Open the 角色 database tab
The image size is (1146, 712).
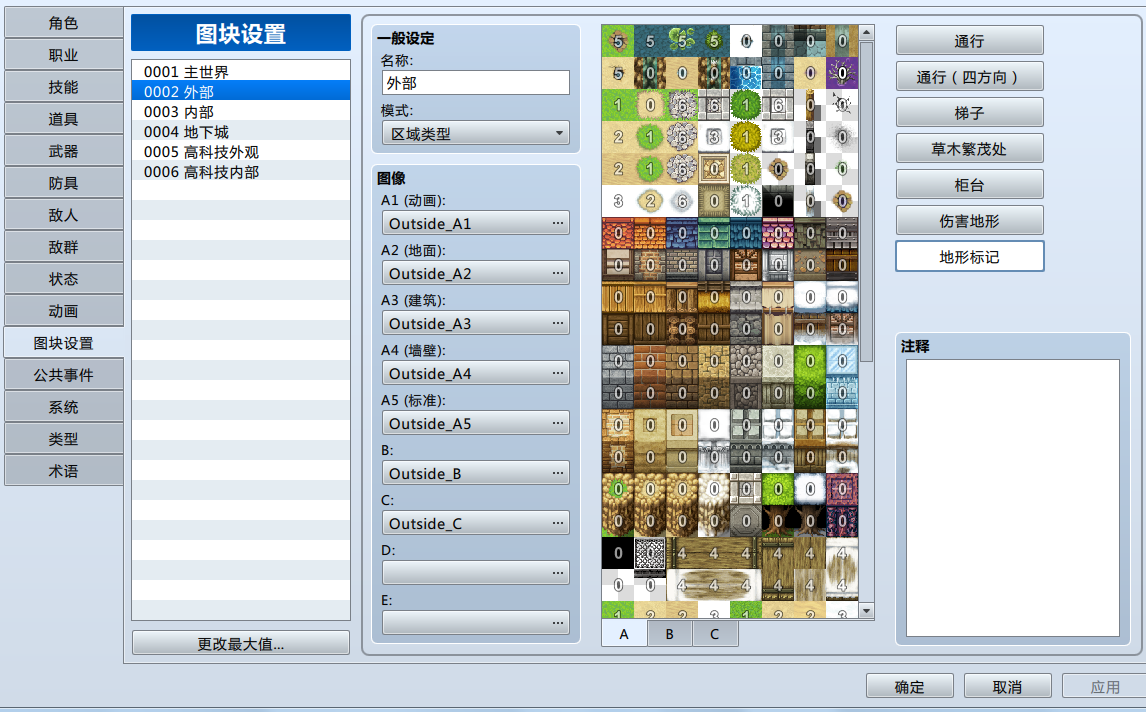64,23
